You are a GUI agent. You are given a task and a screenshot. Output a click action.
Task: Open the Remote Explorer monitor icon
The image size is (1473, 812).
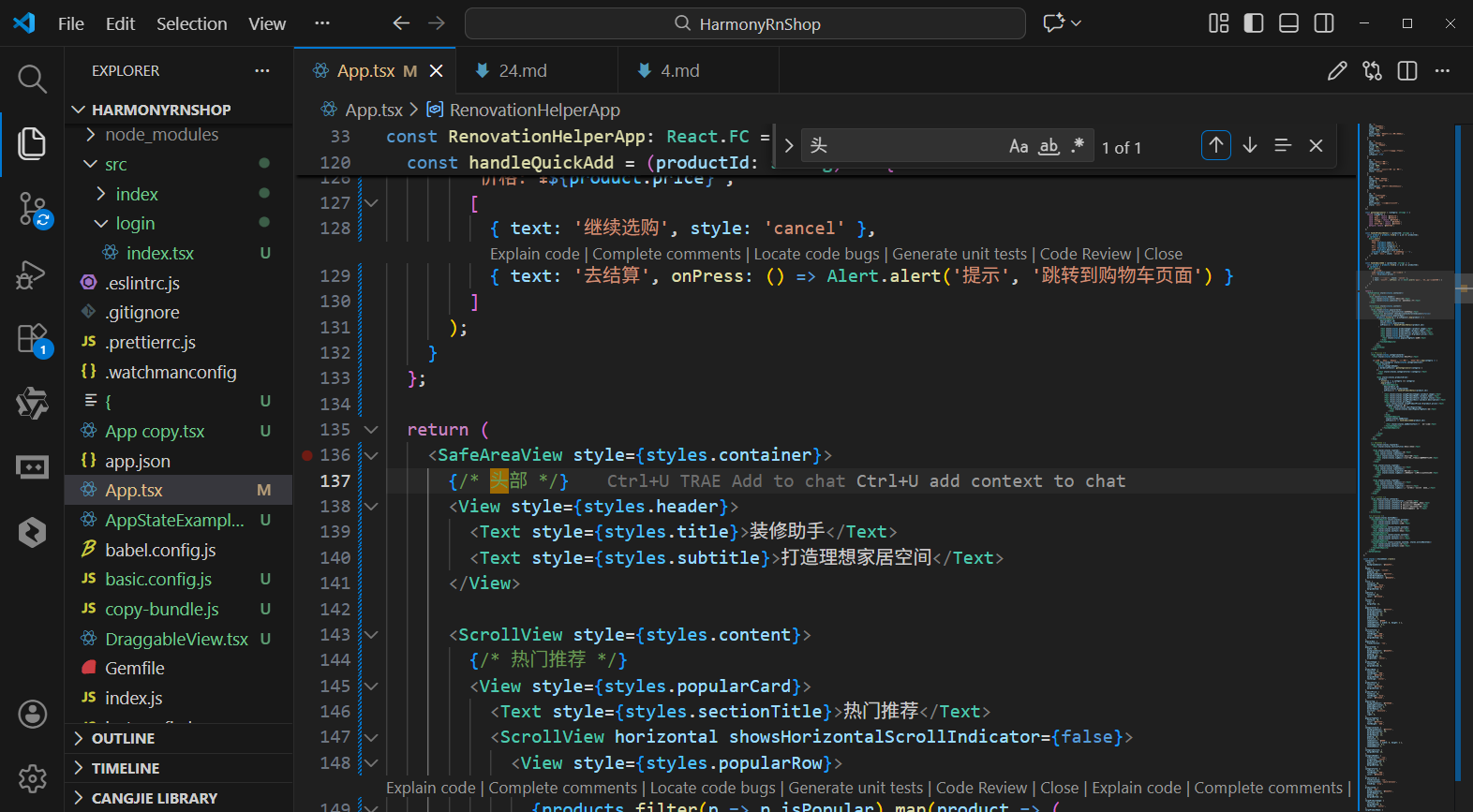coord(32,466)
